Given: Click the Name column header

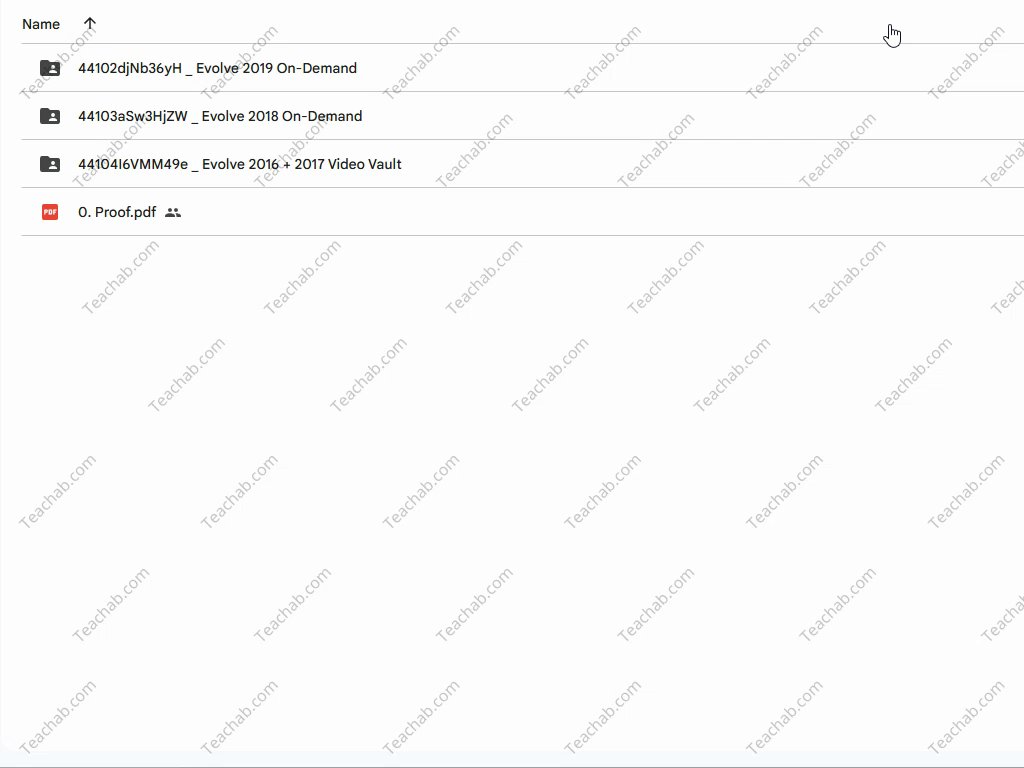Looking at the screenshot, I should [x=40, y=24].
